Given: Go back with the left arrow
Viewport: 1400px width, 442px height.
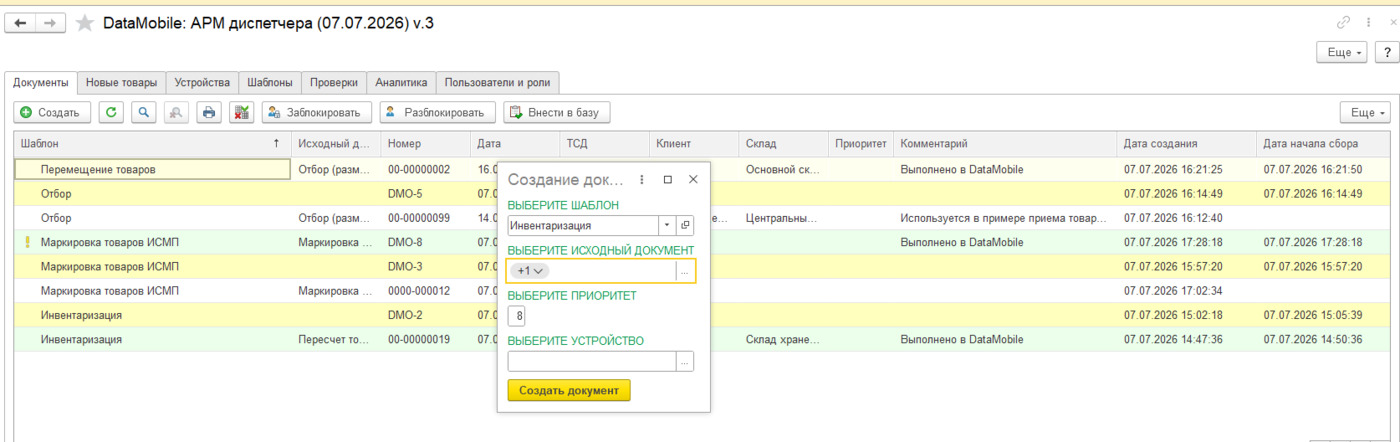Looking at the screenshot, I should (x=21, y=22).
